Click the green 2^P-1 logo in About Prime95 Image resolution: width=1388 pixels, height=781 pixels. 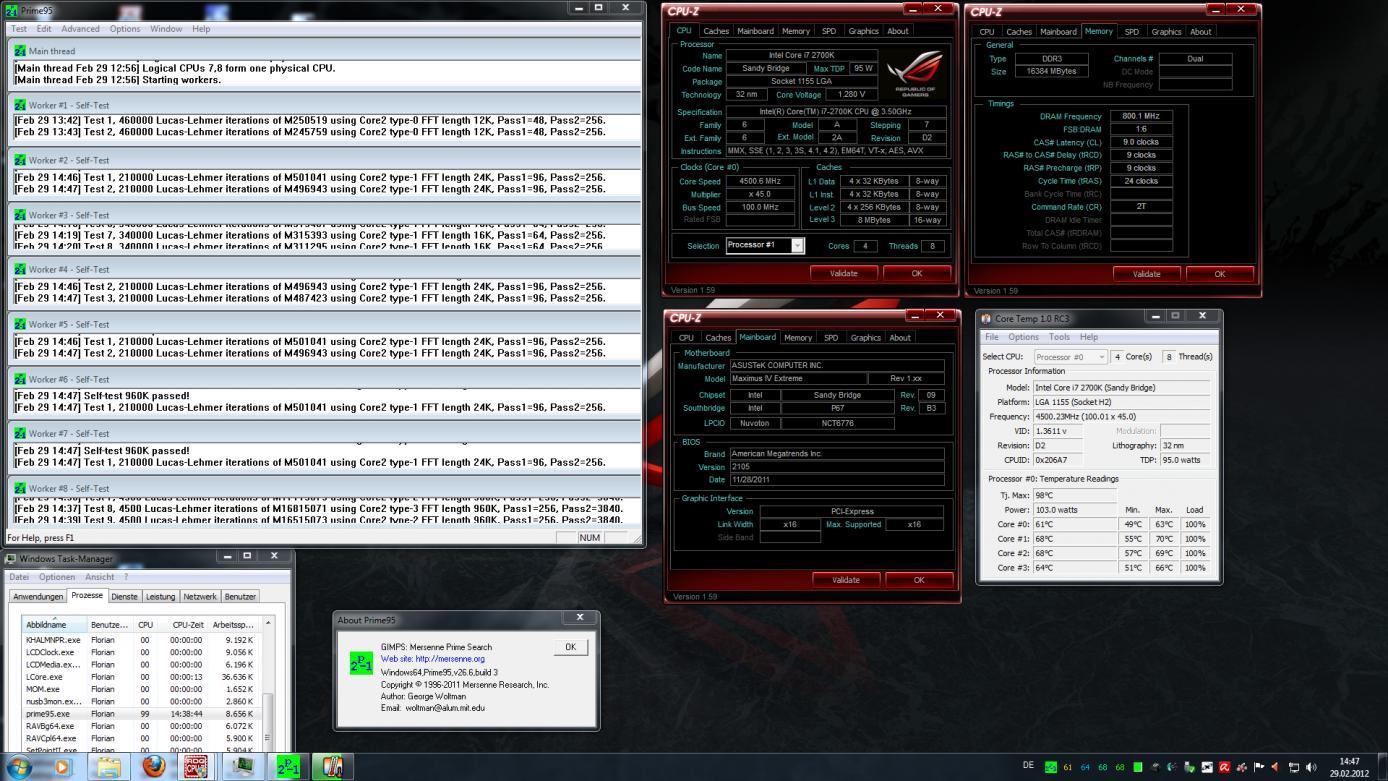point(361,664)
